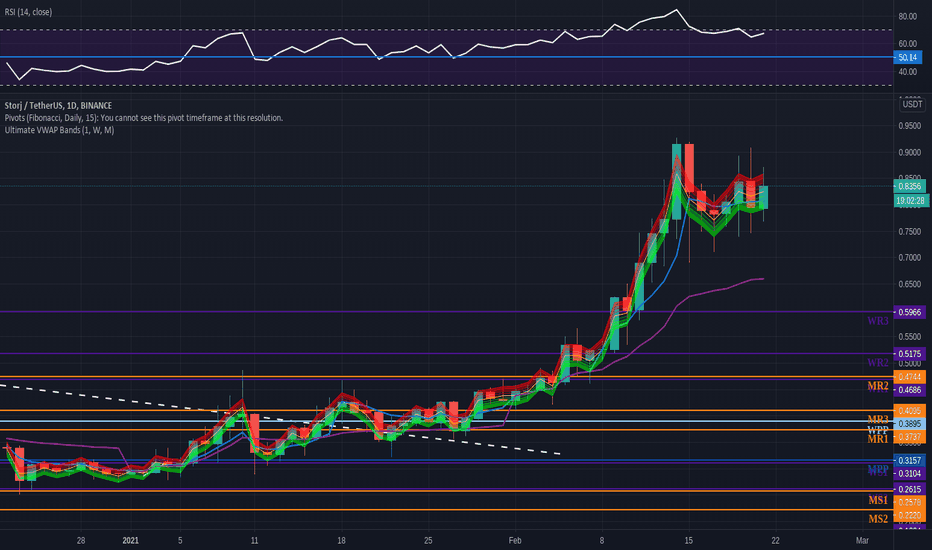
Task: Click the orange 0.3737 price label
Action: (909, 436)
